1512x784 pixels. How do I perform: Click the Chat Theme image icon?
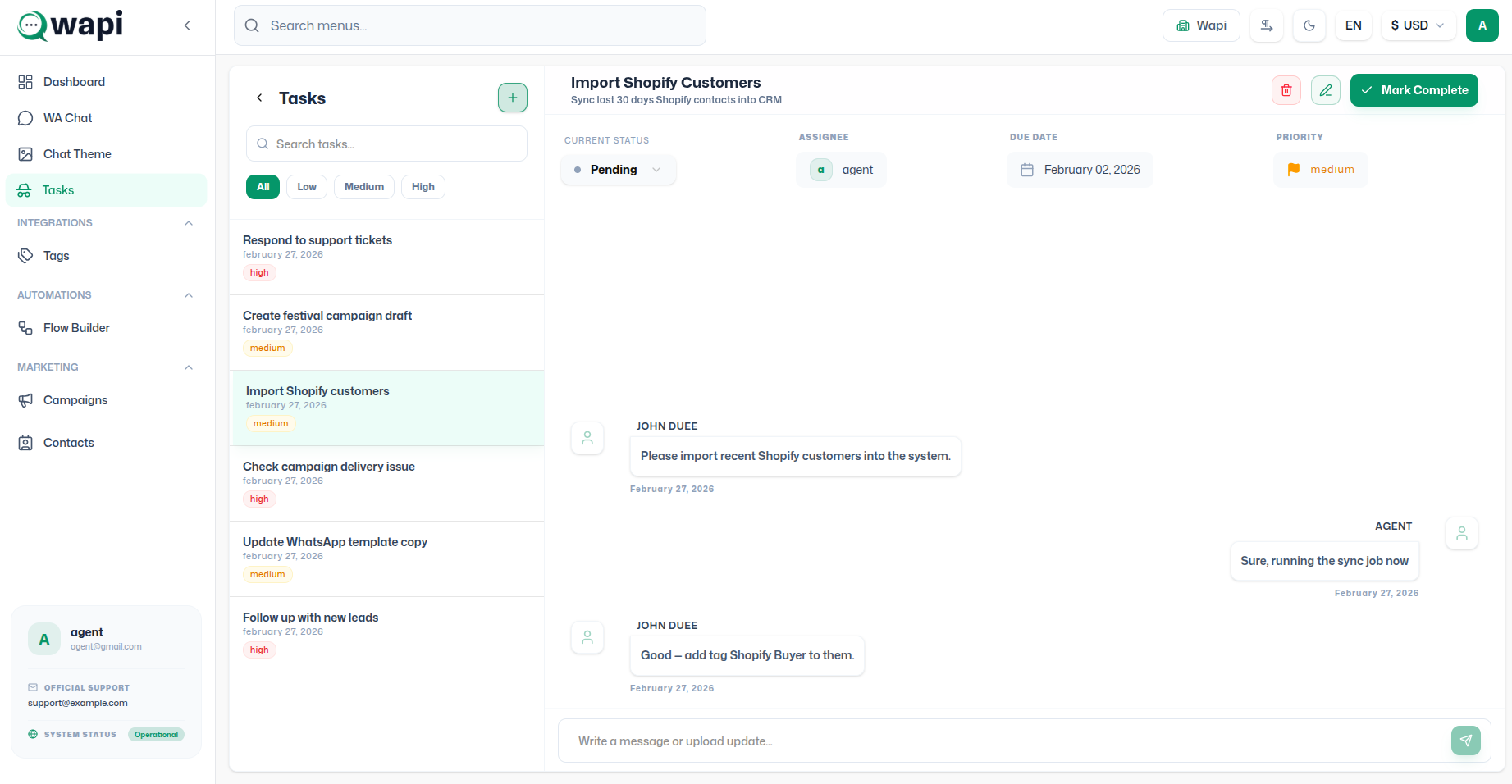pos(25,154)
